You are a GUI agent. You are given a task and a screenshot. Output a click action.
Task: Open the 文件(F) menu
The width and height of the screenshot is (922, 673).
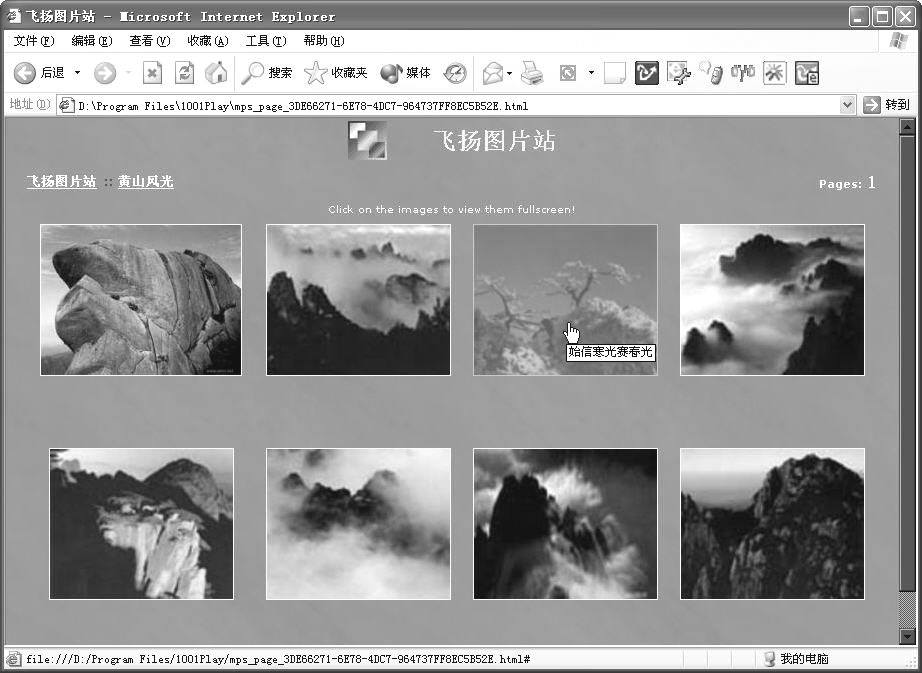point(34,41)
